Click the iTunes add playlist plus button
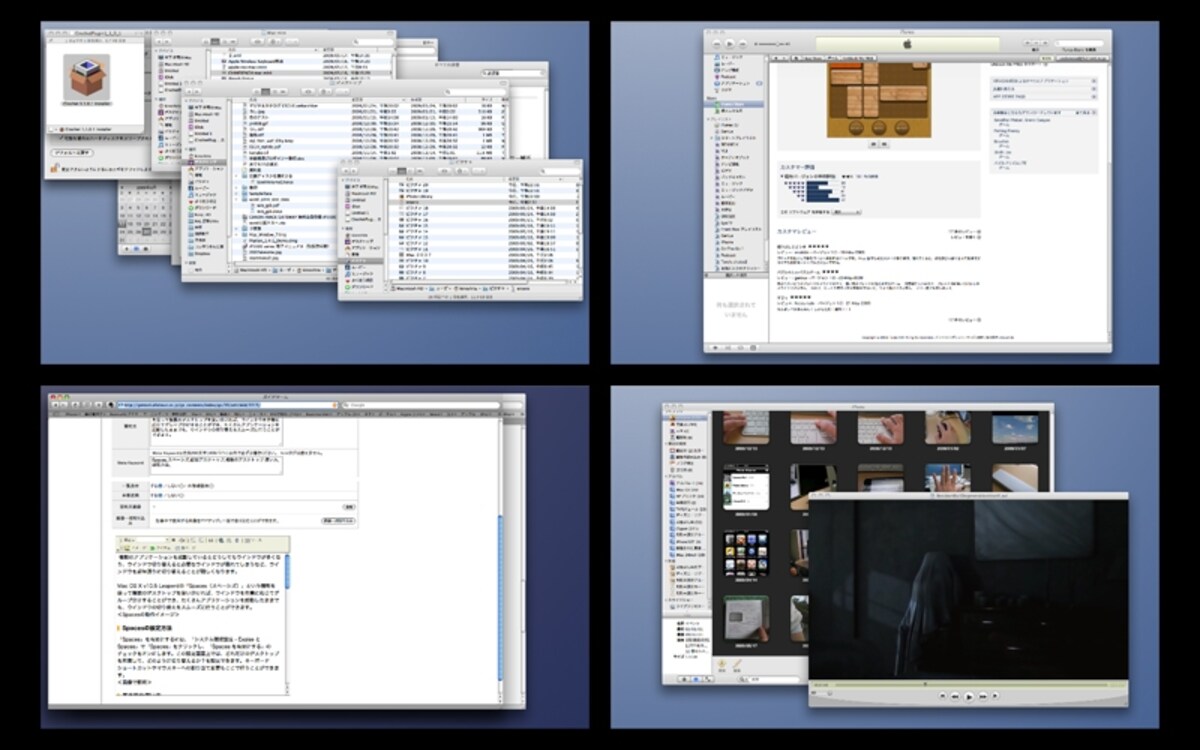1200x750 pixels. click(715, 347)
